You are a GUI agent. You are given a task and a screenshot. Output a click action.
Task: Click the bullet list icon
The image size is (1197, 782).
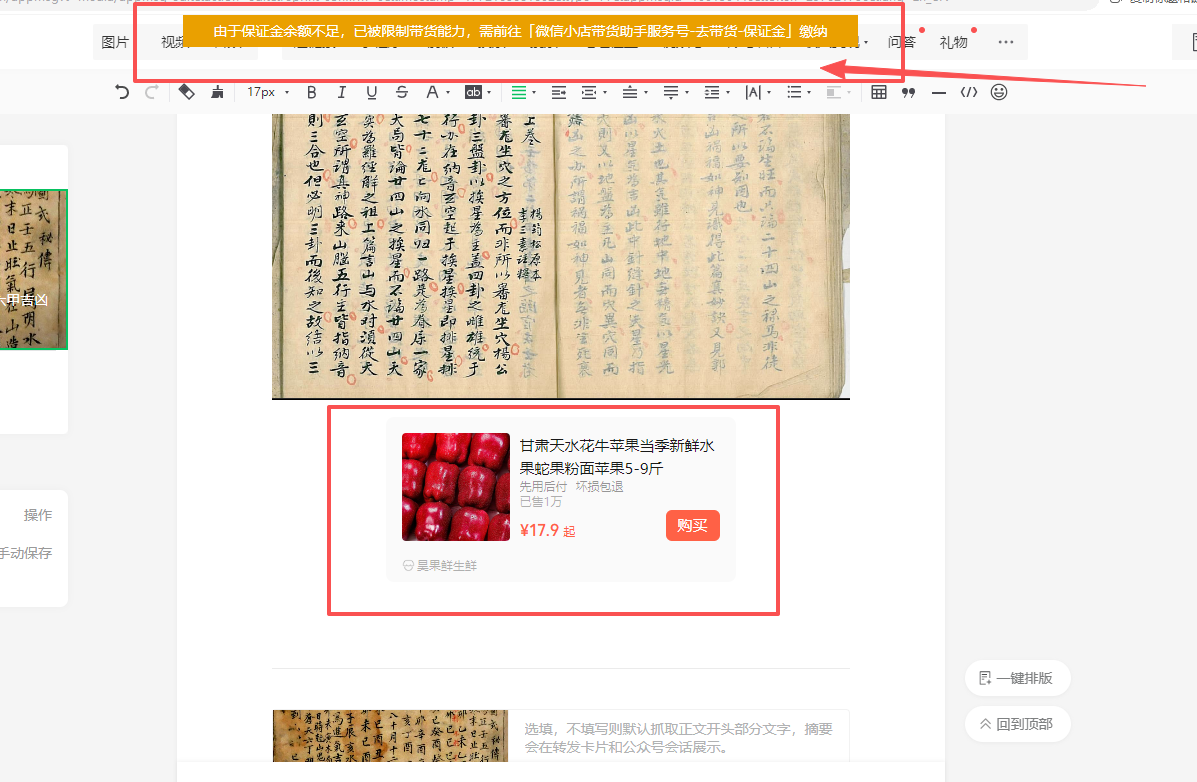(x=794, y=92)
